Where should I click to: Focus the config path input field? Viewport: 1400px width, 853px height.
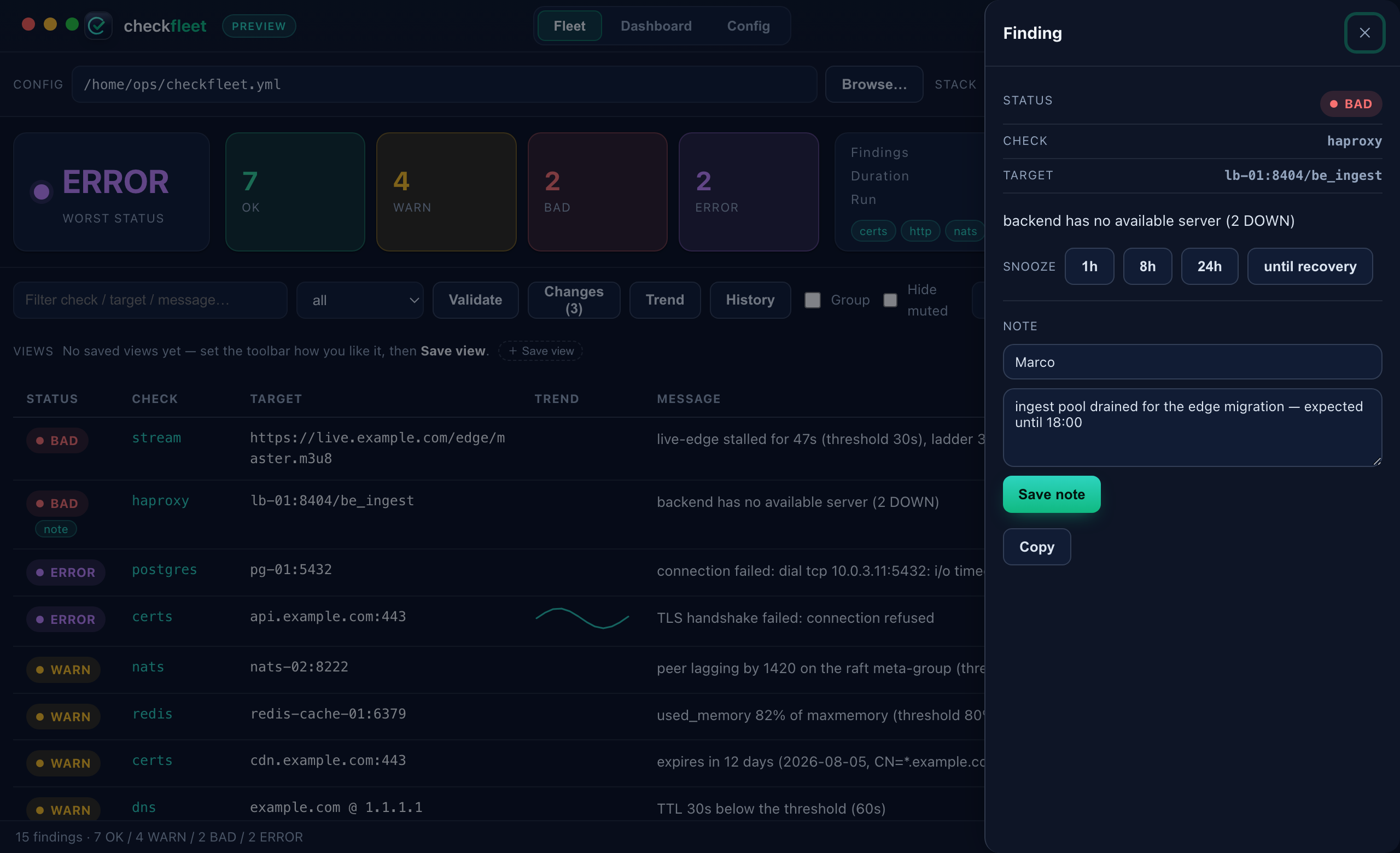[x=444, y=84]
